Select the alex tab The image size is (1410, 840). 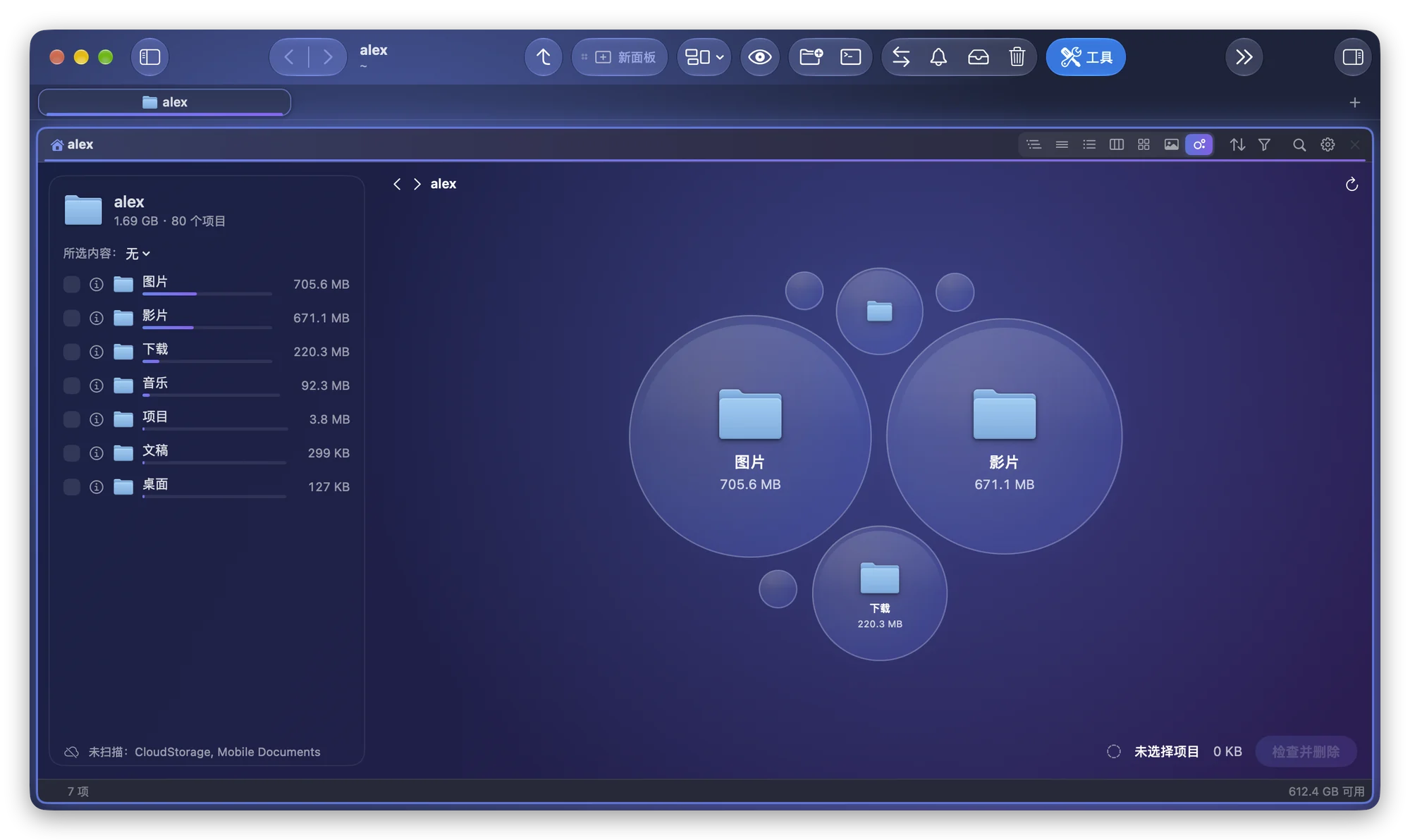[x=164, y=102]
